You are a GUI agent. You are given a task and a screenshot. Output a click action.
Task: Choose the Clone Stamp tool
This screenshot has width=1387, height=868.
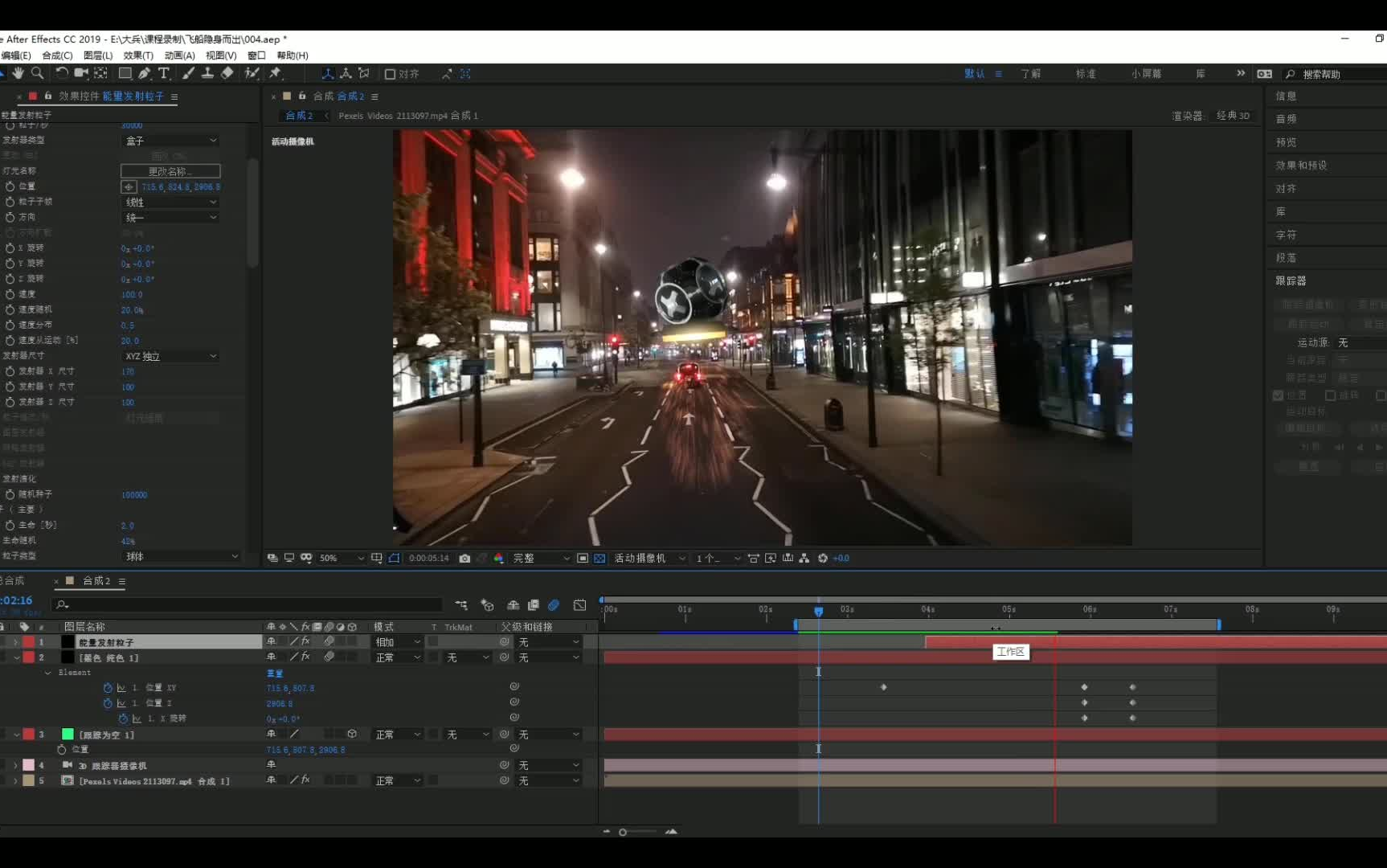click(x=207, y=73)
